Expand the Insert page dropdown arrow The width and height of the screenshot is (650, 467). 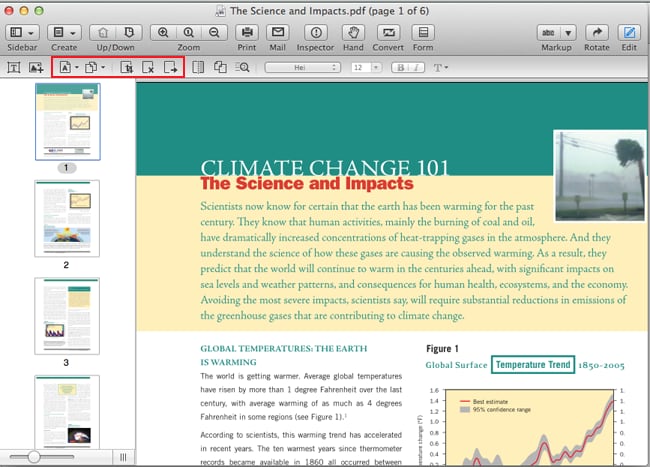[x=77, y=67]
